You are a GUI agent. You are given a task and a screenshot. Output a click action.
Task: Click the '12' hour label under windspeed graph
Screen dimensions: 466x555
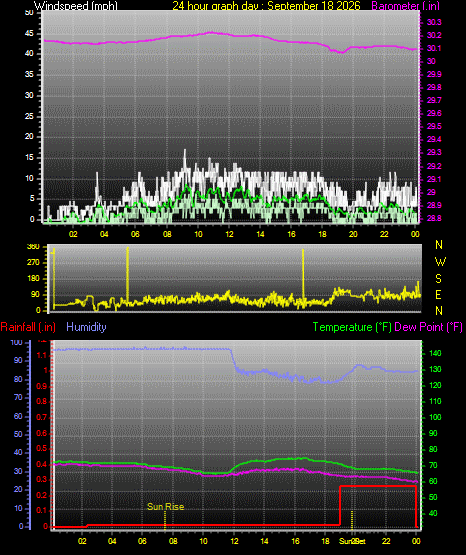coord(229,234)
